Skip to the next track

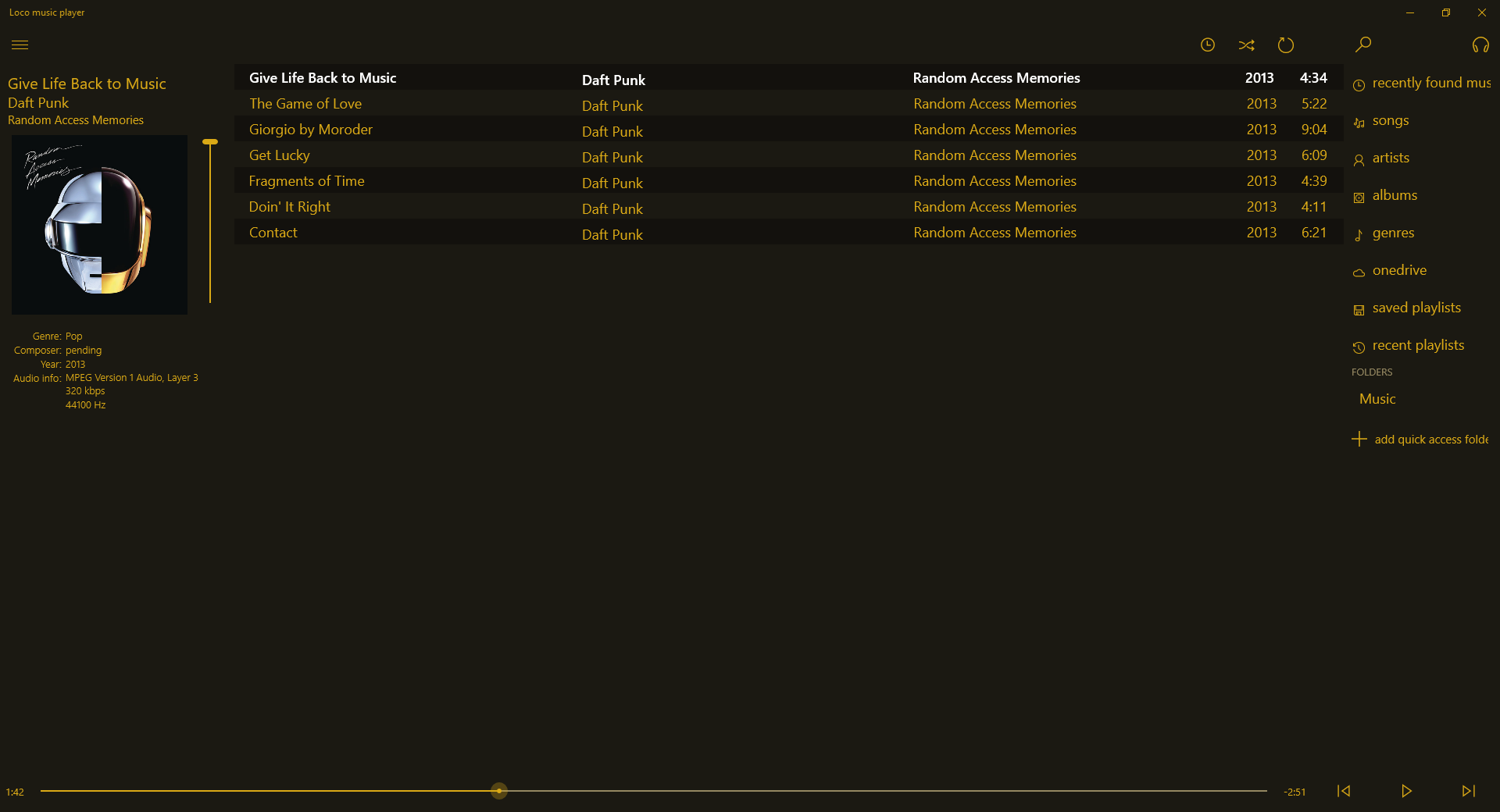(1468, 791)
